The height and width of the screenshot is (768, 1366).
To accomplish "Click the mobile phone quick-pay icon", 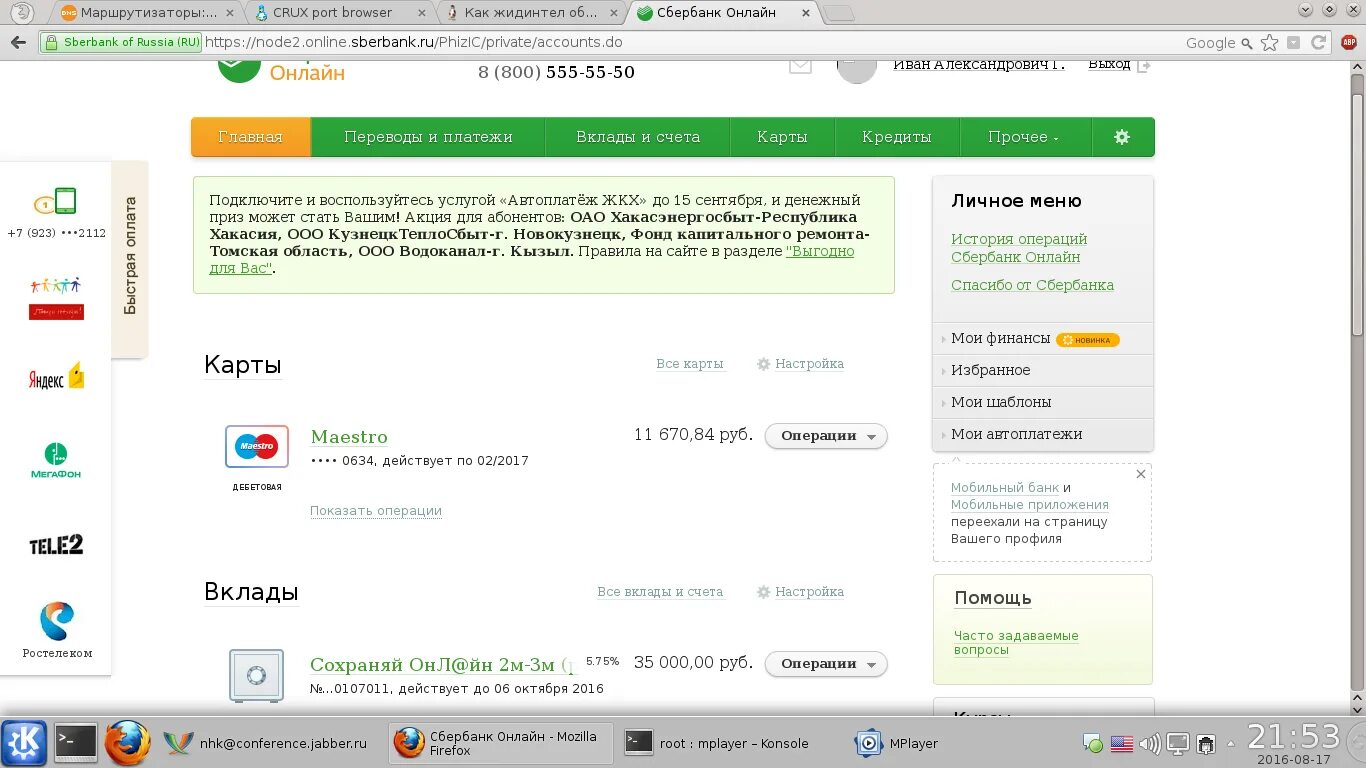I will (56, 201).
